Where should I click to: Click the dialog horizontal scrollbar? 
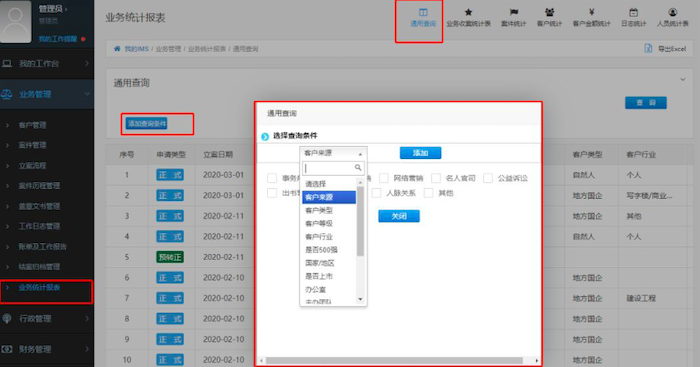(394, 360)
